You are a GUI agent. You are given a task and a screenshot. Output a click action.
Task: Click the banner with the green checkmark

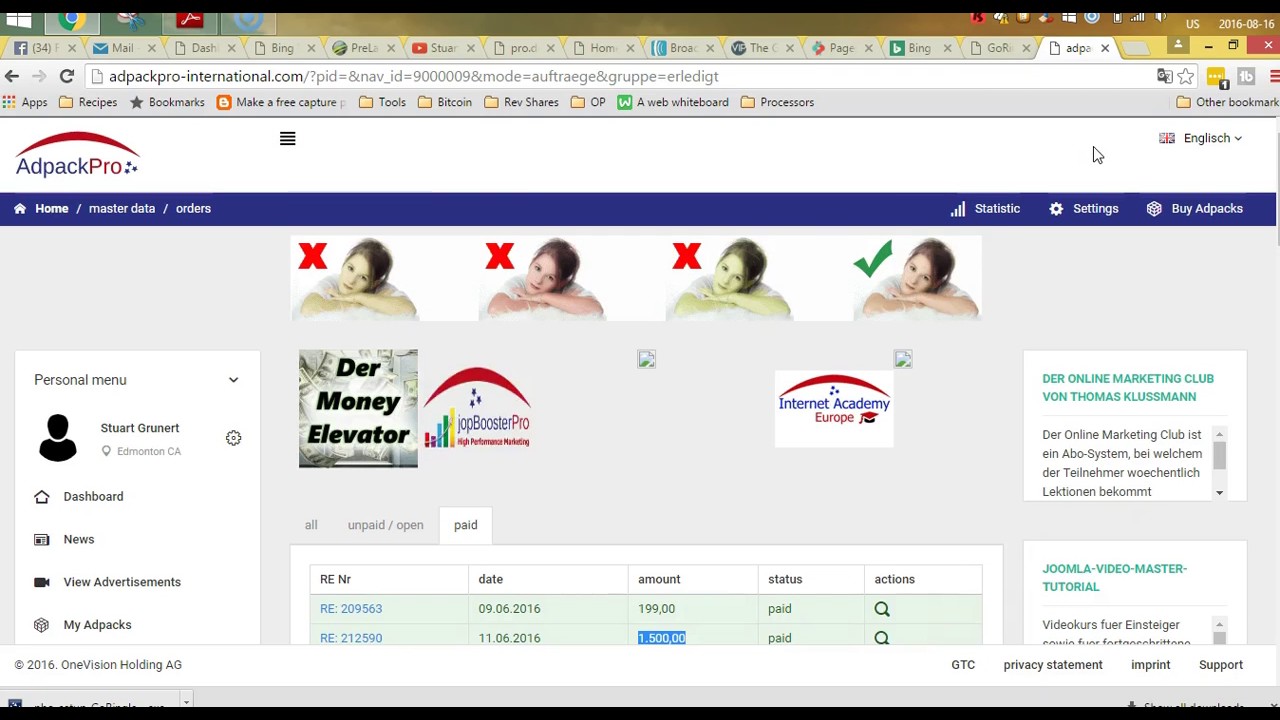[917, 278]
